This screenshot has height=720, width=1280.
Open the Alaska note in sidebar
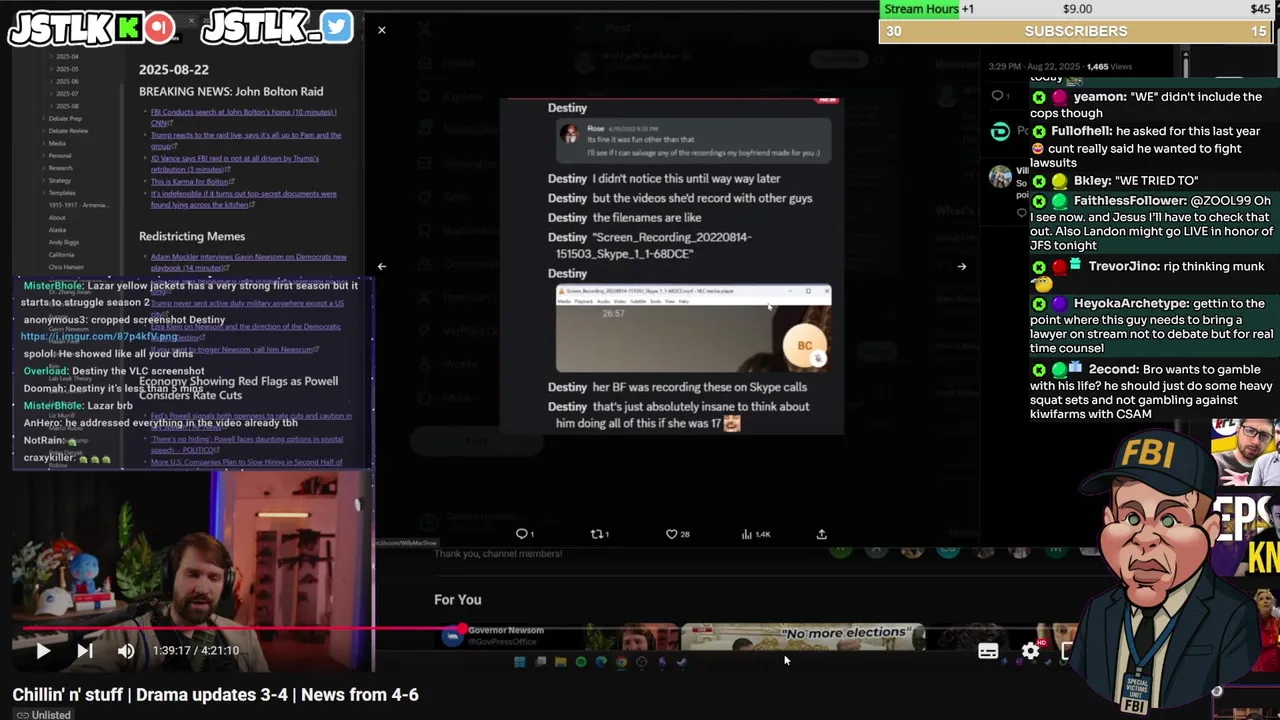coord(57,229)
